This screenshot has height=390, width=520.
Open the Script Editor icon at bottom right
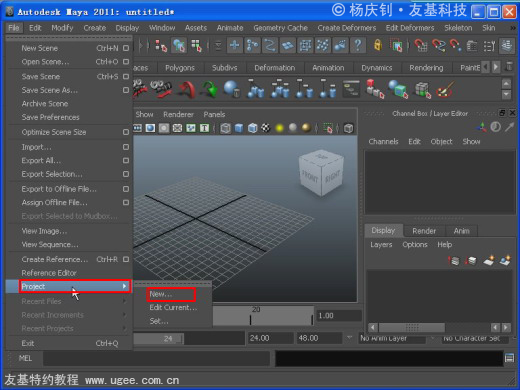(509, 358)
